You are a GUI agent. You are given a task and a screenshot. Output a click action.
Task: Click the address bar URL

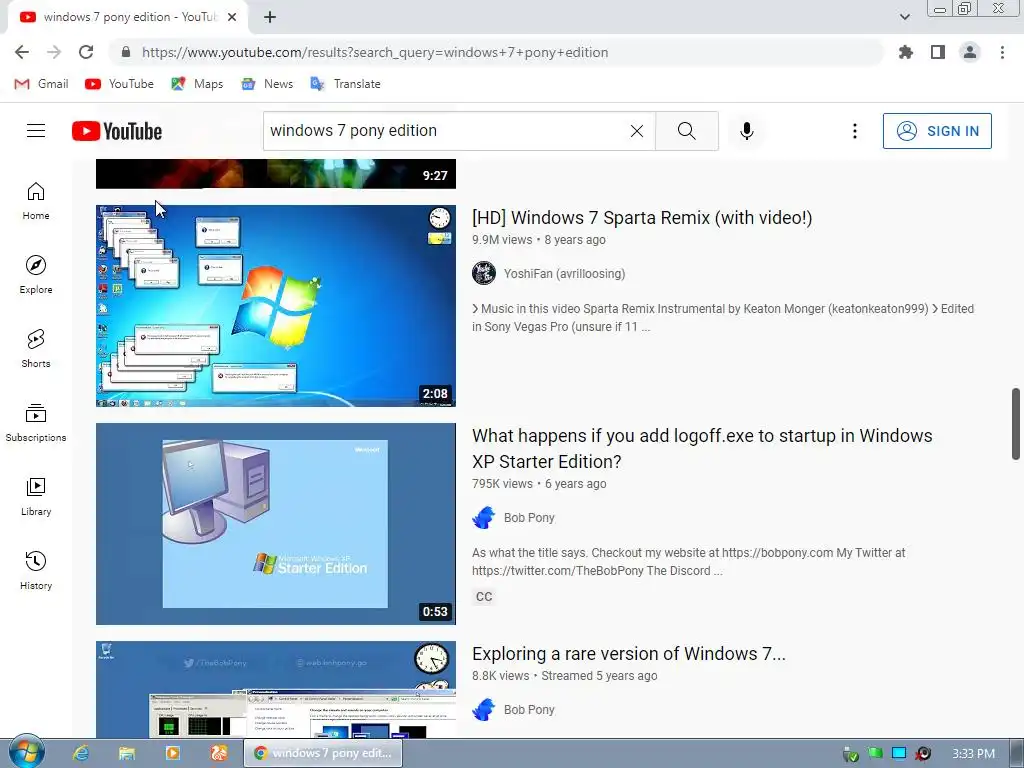[x=375, y=52]
